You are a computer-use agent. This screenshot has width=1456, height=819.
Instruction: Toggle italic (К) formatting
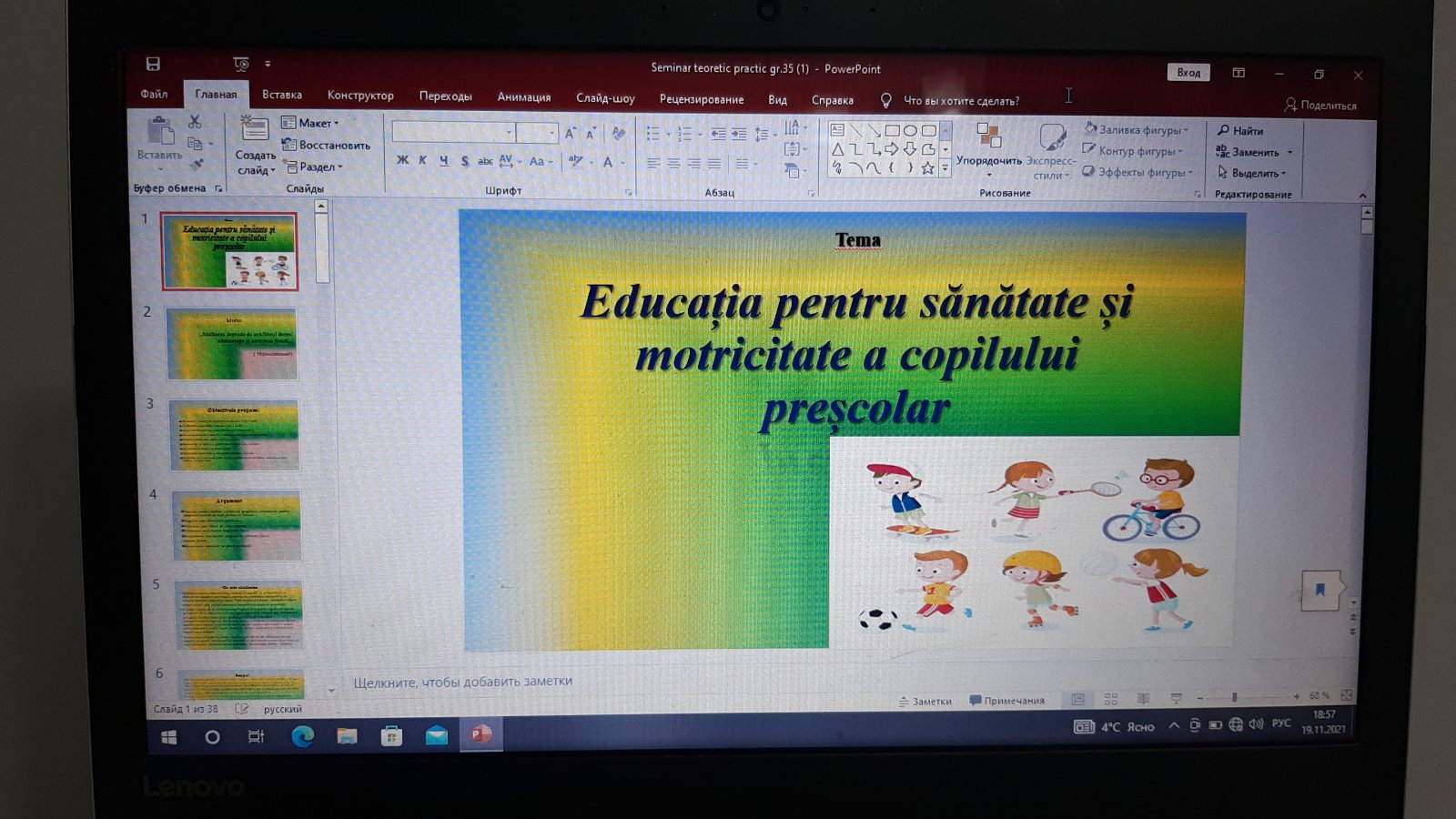[422, 160]
